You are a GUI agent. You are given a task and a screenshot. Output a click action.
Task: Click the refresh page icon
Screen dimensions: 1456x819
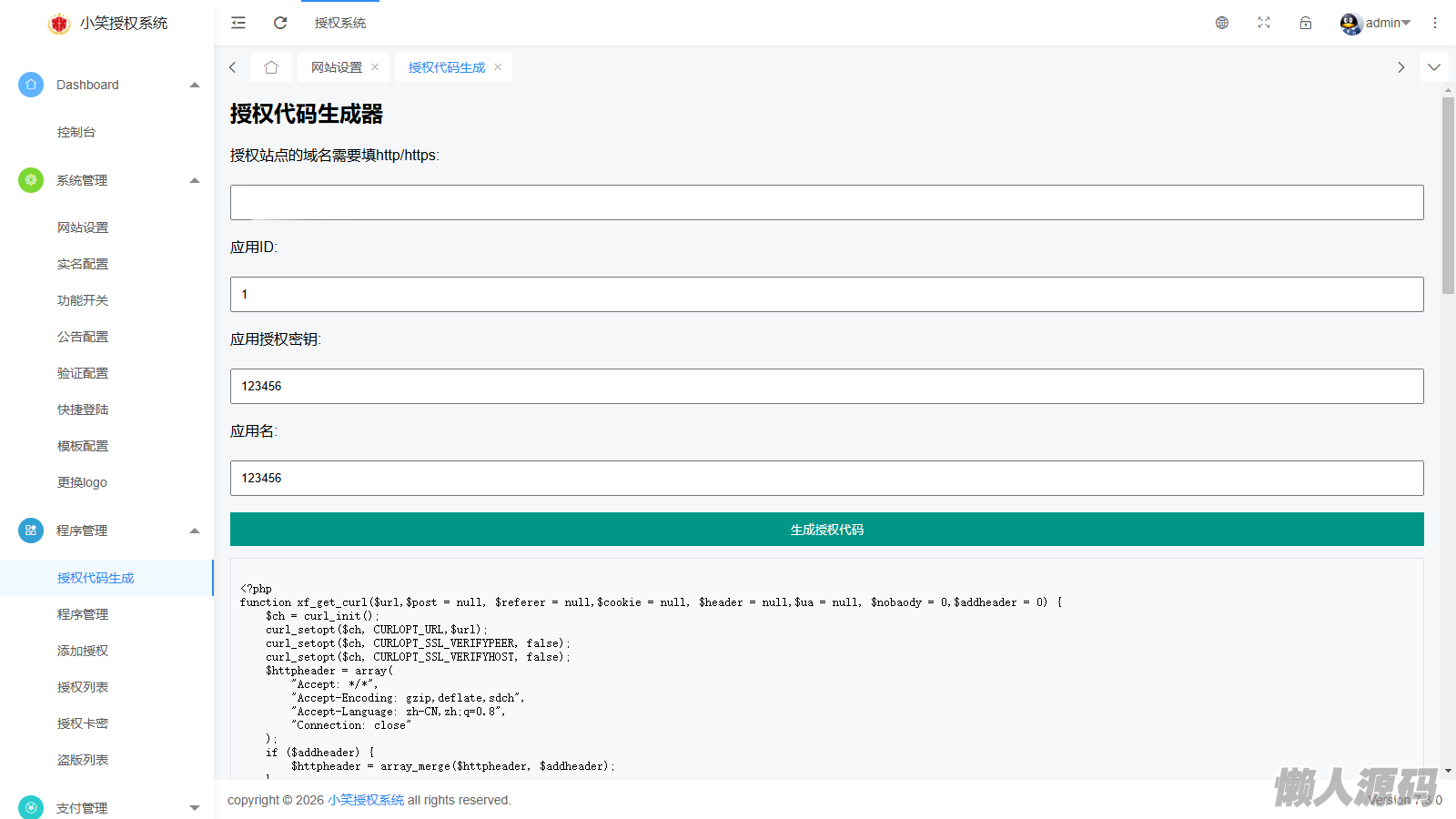pyautogui.click(x=280, y=23)
